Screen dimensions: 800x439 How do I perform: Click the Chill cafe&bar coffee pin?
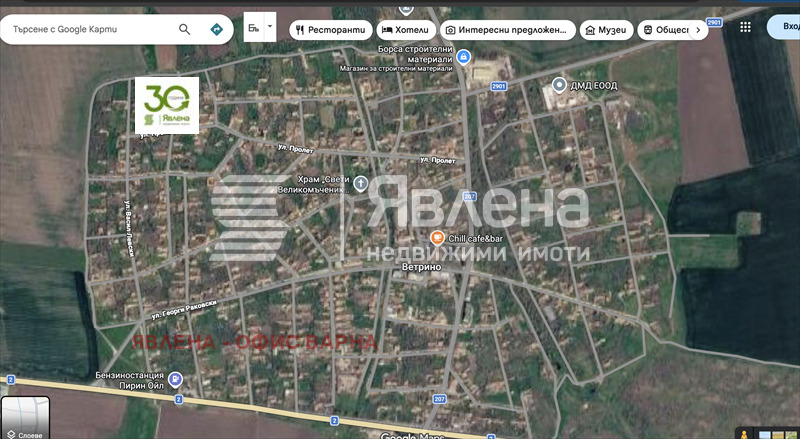point(437,237)
